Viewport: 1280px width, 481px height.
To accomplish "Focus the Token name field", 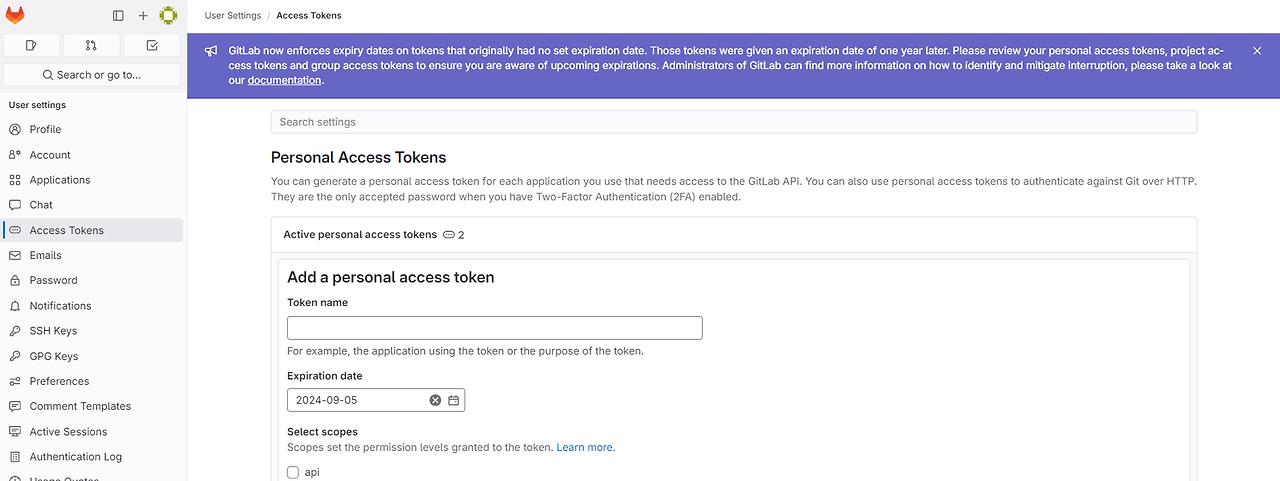I will pos(495,328).
